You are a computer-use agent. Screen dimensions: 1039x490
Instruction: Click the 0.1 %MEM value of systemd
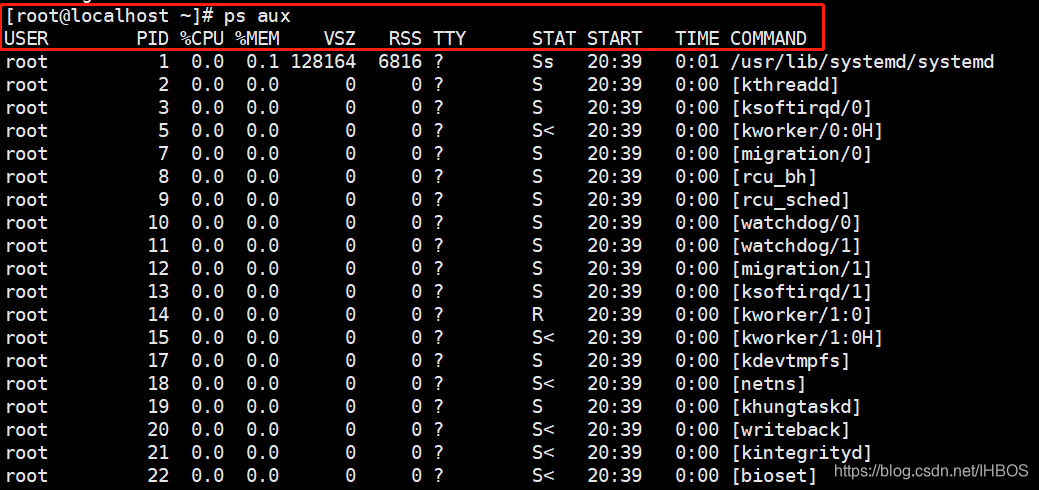[x=262, y=62]
